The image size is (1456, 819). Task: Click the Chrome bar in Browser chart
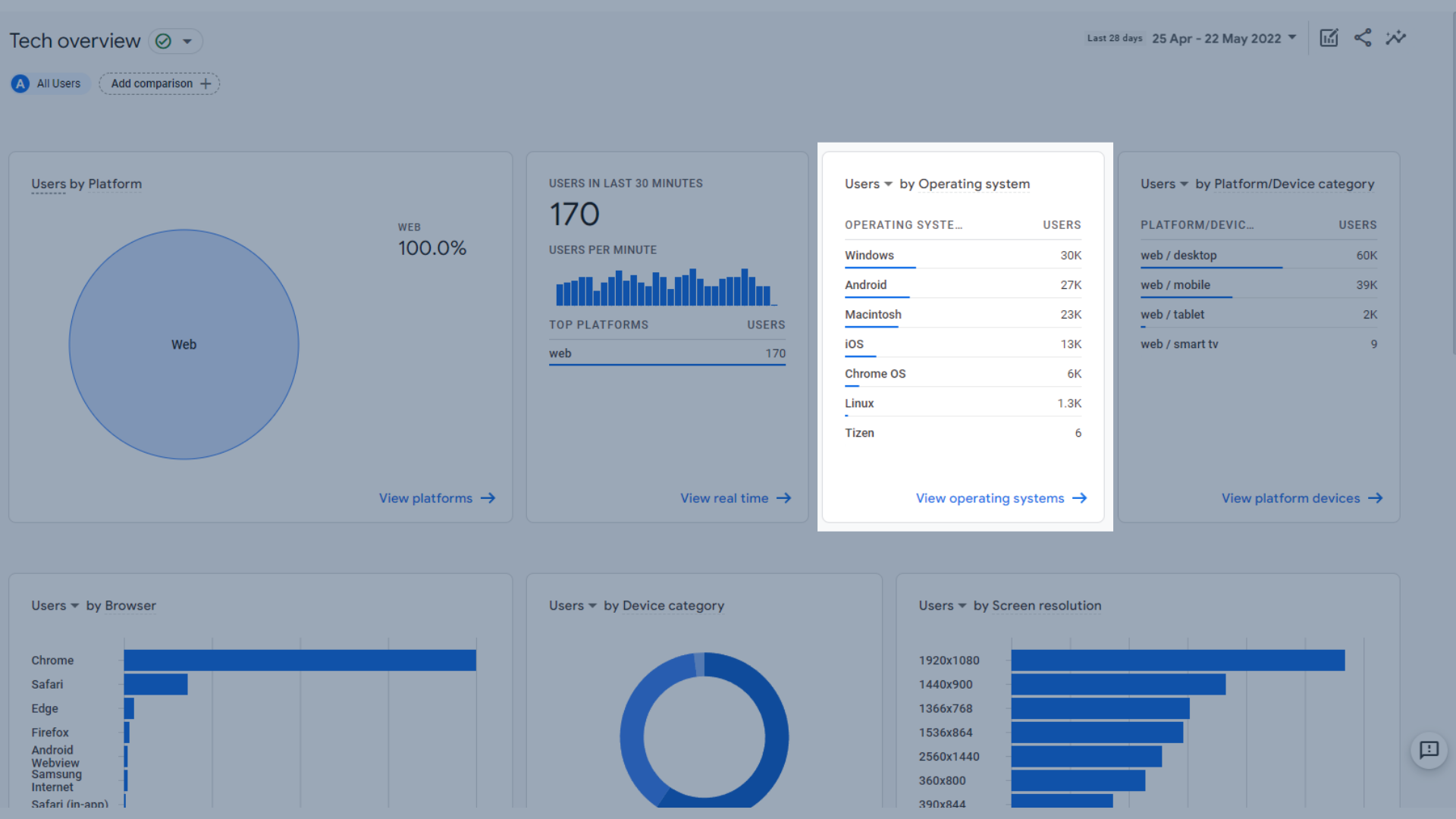(x=300, y=660)
